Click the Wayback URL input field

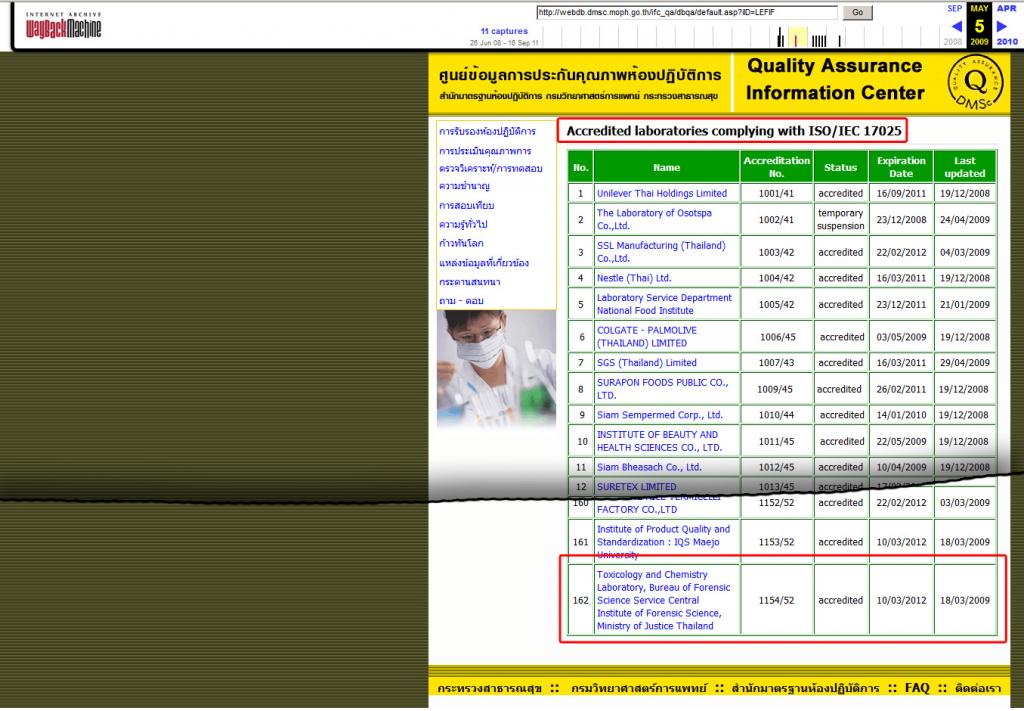(687, 13)
